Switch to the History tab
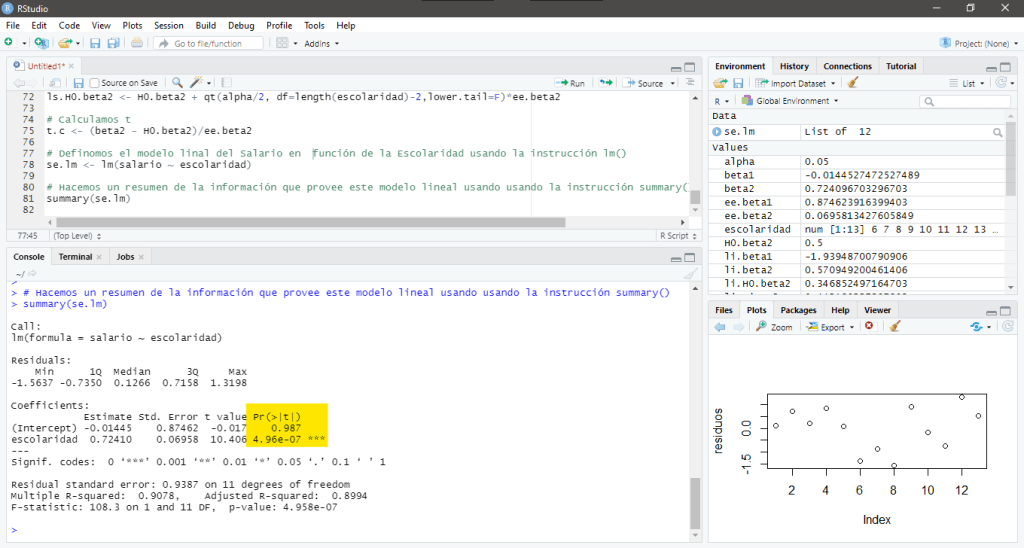This screenshot has width=1024, height=548. click(x=794, y=66)
